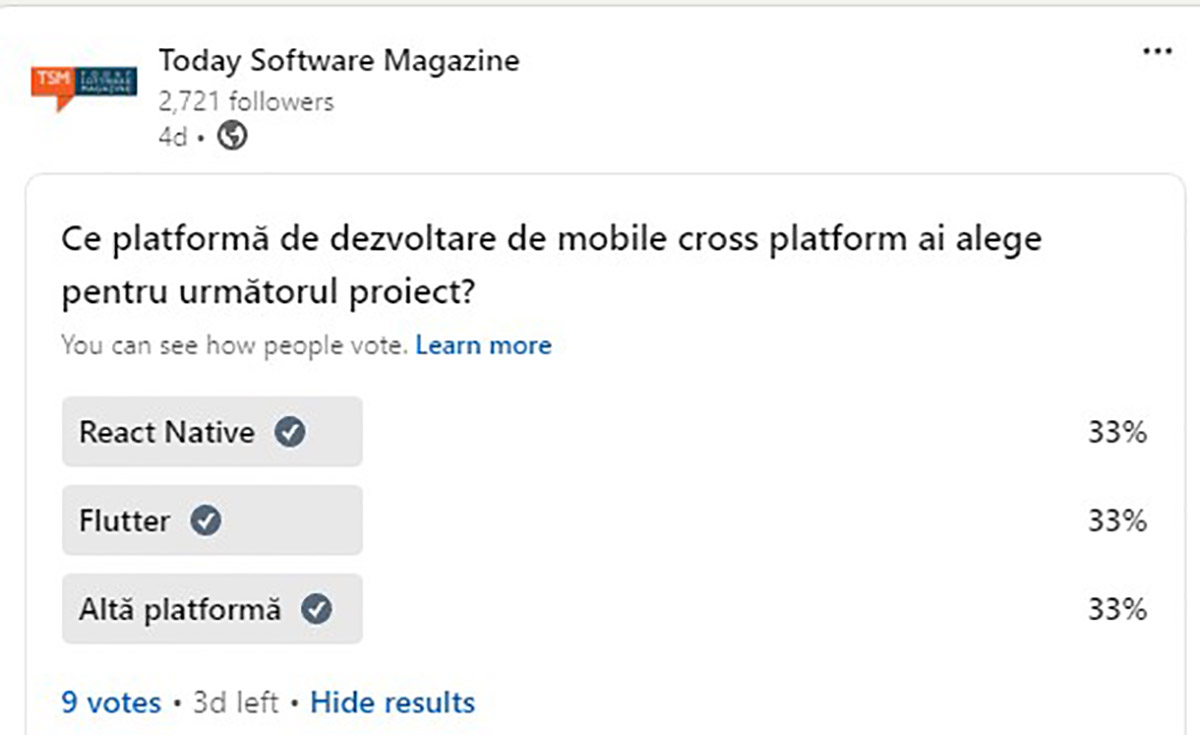Click the 2,721 followers text
Viewport: 1200px width, 735px height.
246,101
